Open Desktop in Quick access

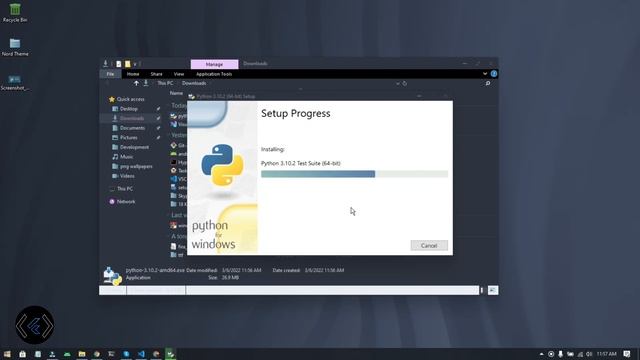point(125,109)
